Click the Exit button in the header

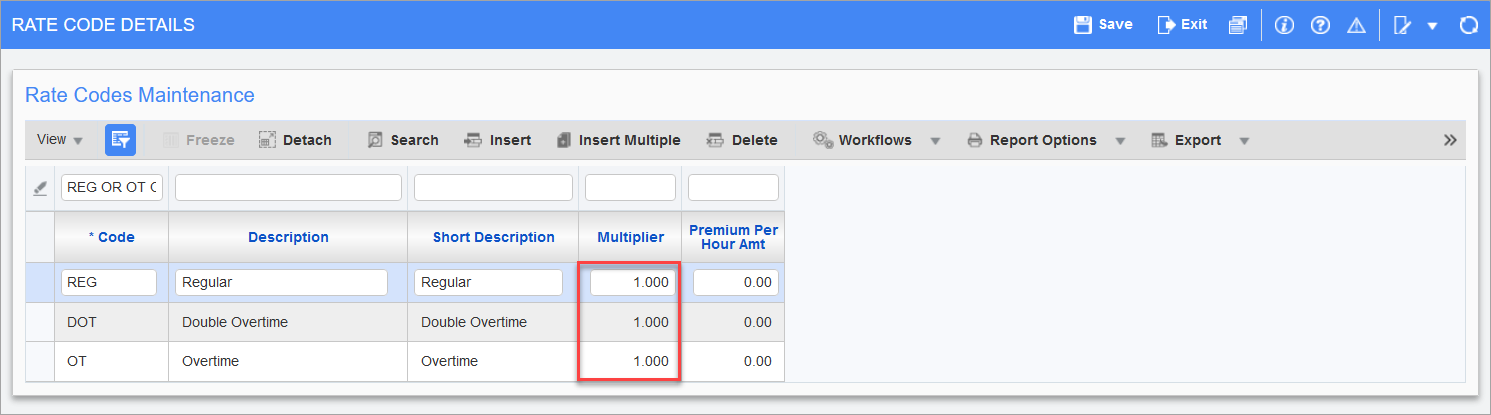pyautogui.click(x=1182, y=25)
